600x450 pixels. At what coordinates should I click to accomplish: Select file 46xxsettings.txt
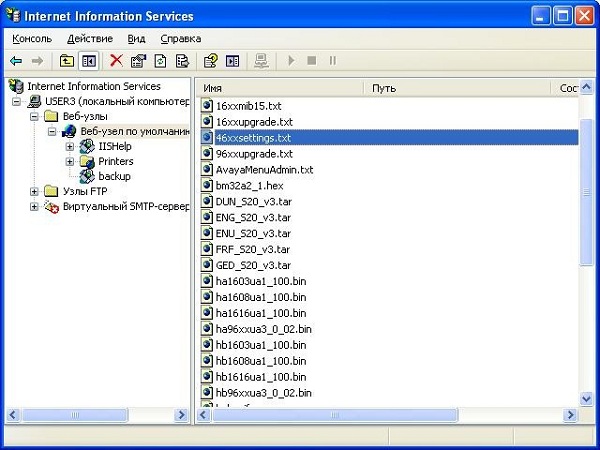(x=253, y=138)
